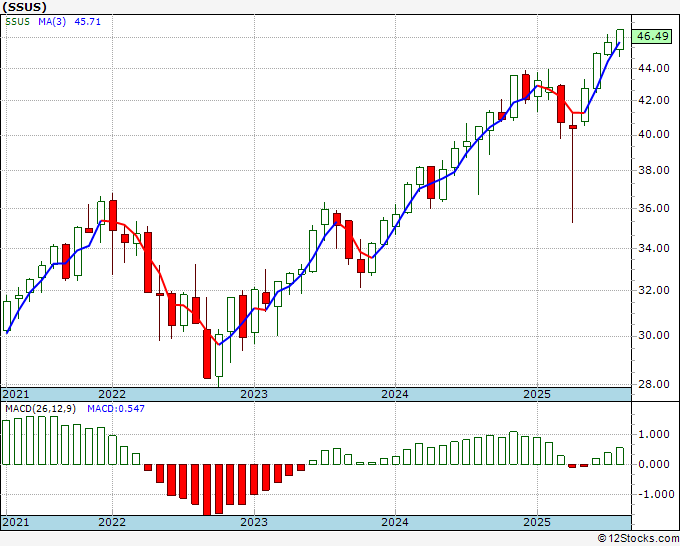Click 2022 on the price chart timeline
680x546 pixels.
[x=112, y=394]
